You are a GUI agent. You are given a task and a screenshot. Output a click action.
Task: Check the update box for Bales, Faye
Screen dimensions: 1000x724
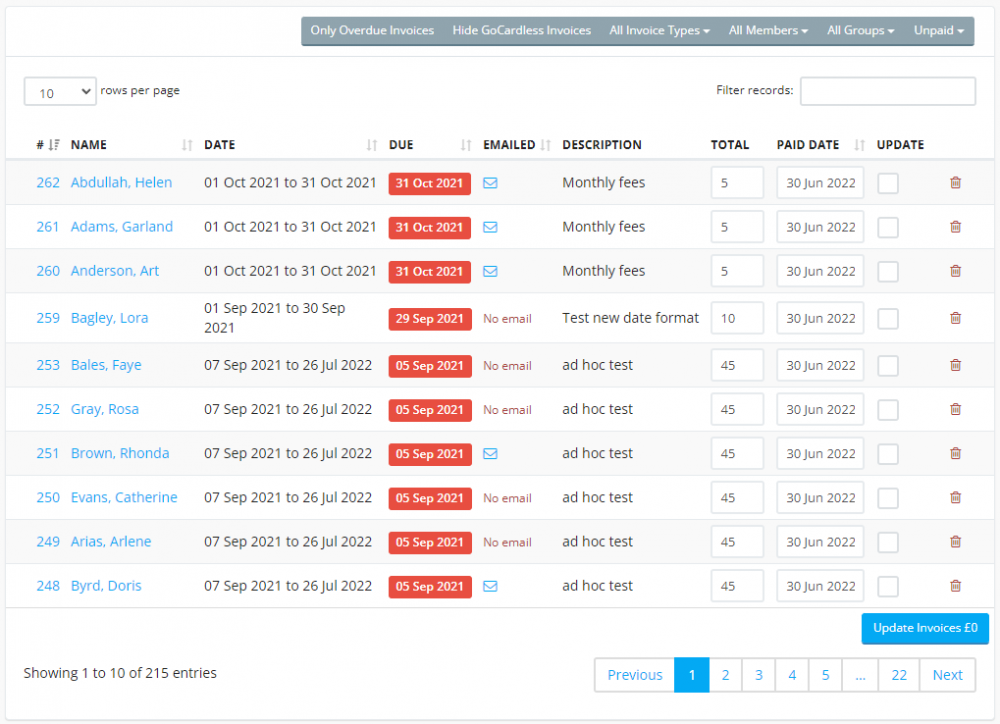(888, 366)
